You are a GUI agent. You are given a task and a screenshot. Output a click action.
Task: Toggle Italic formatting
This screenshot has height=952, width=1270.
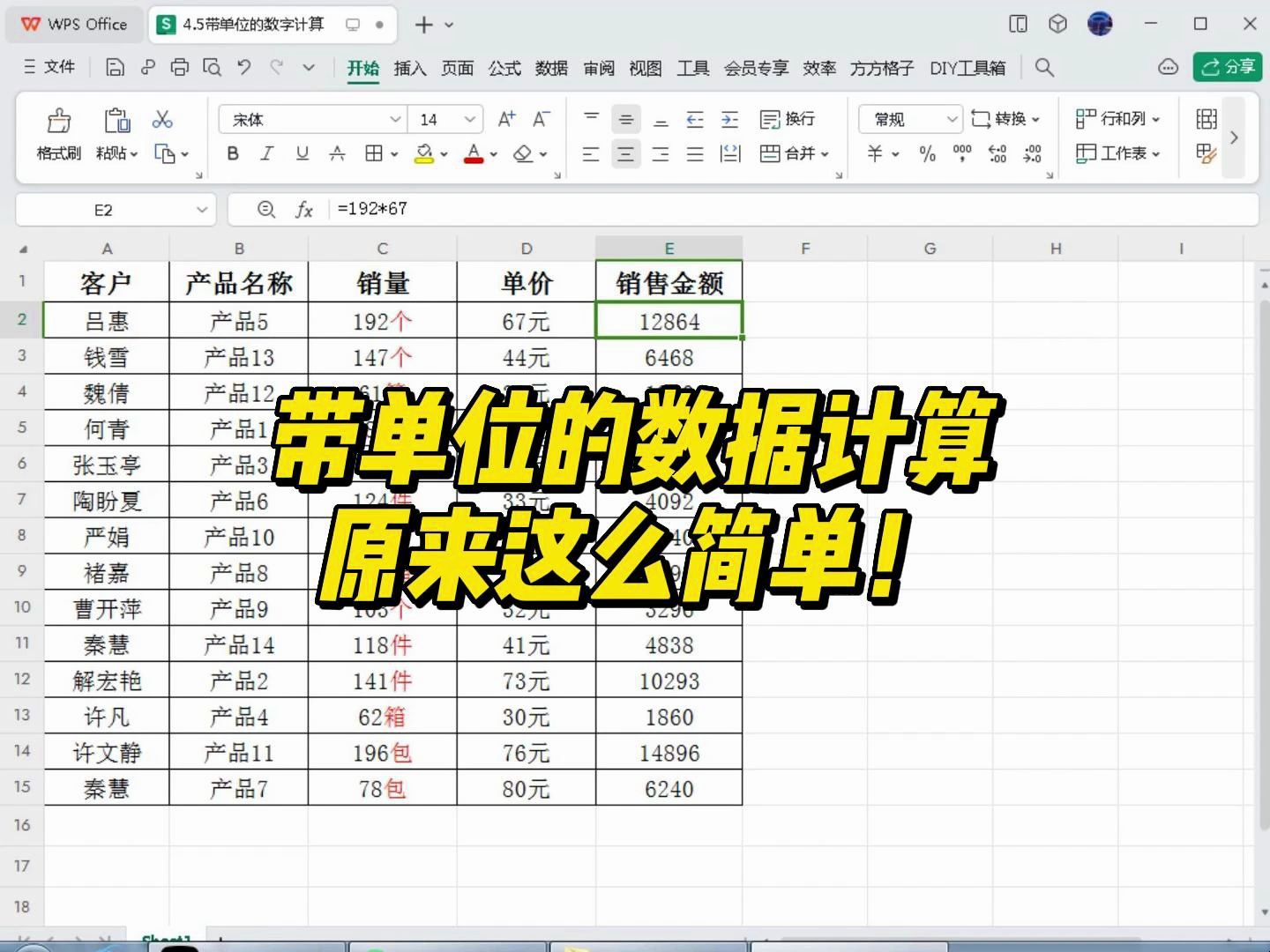267,153
